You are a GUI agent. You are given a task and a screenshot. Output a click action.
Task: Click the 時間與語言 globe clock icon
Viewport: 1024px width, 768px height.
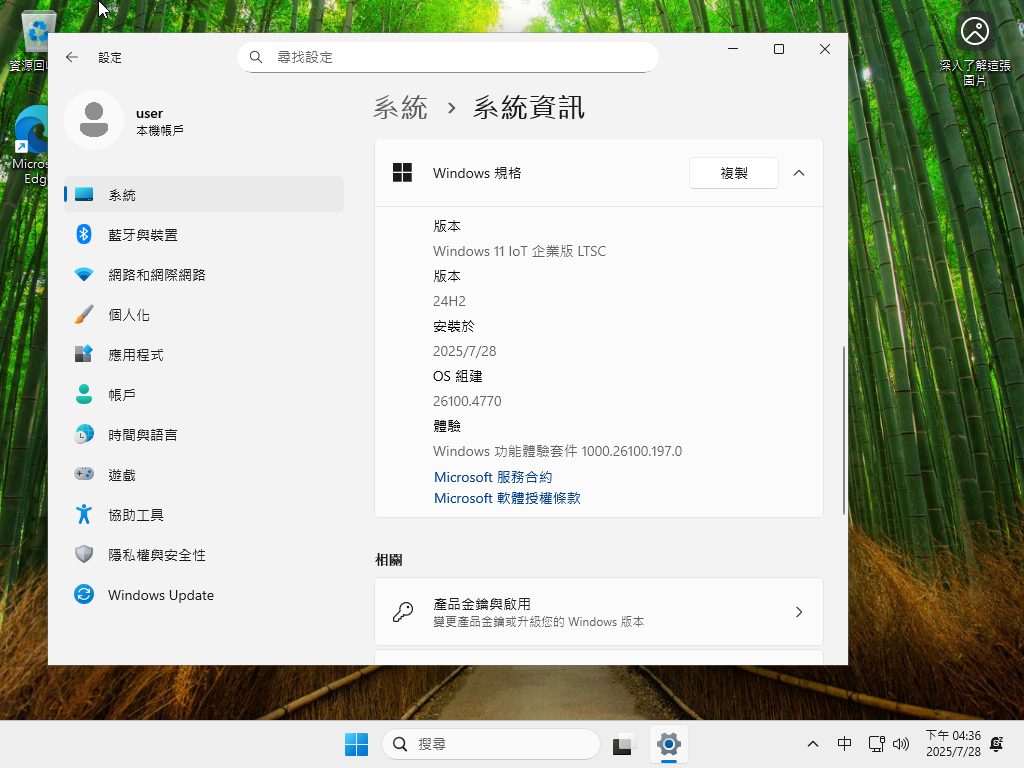click(85, 434)
